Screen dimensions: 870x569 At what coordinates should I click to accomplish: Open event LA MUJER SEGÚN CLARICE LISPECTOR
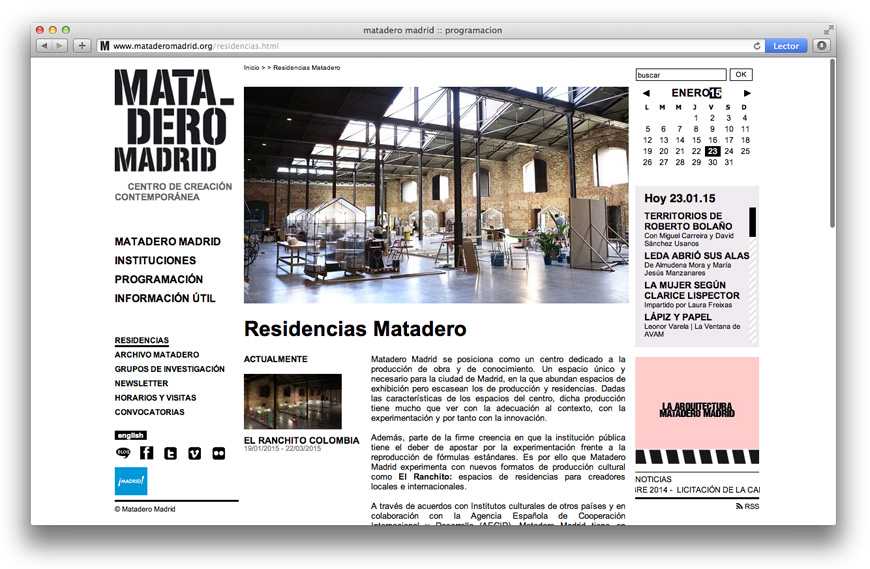click(x=692, y=290)
